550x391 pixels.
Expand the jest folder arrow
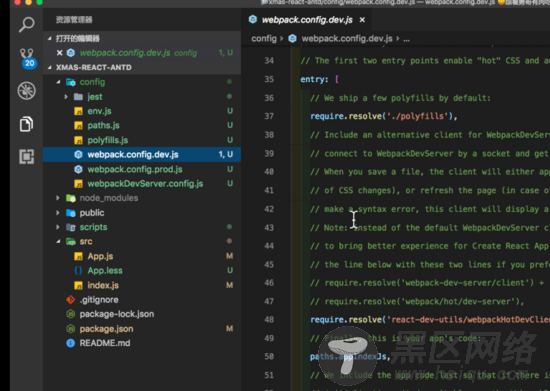coord(66,97)
